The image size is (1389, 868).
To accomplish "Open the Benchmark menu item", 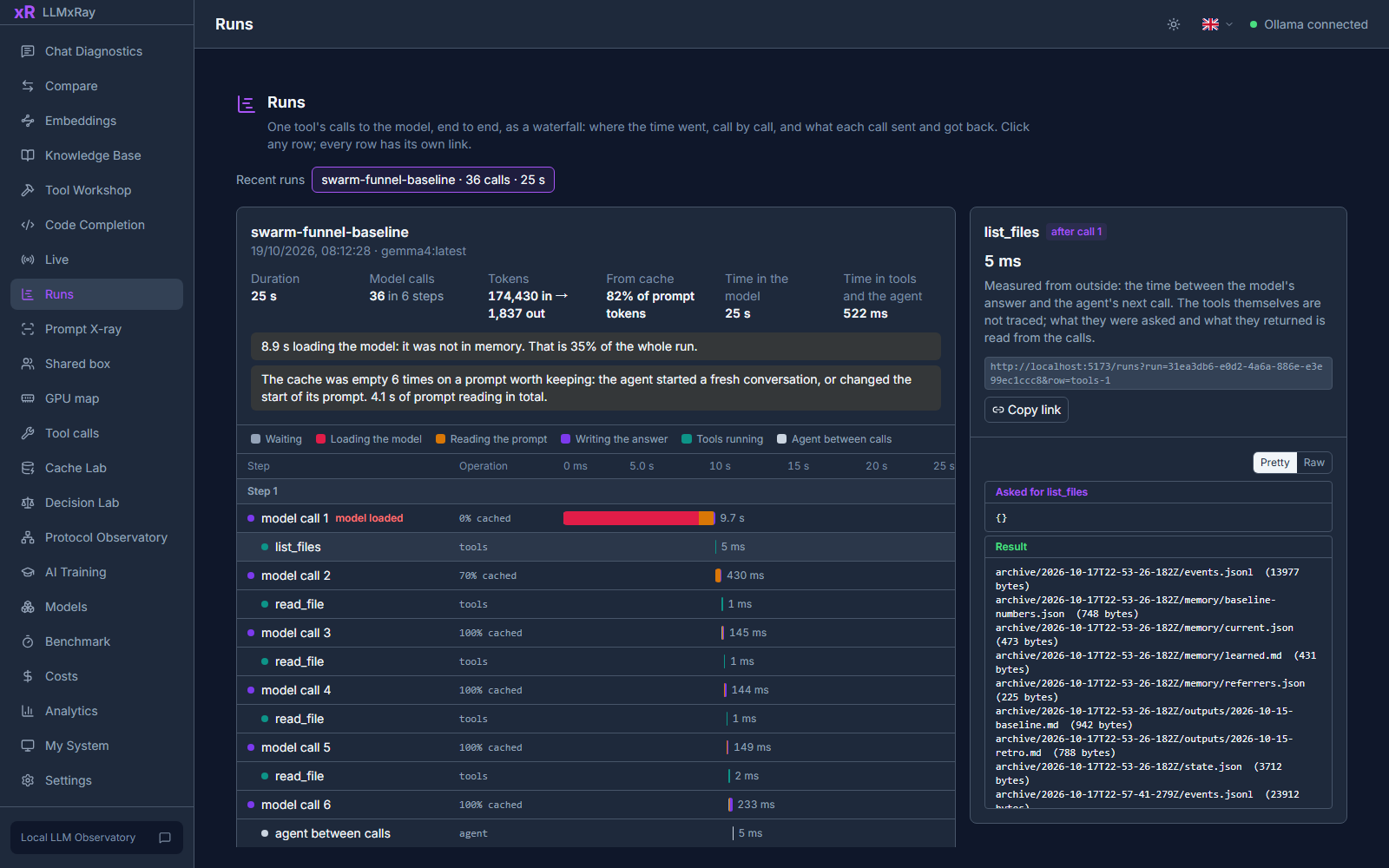I will pos(96,641).
